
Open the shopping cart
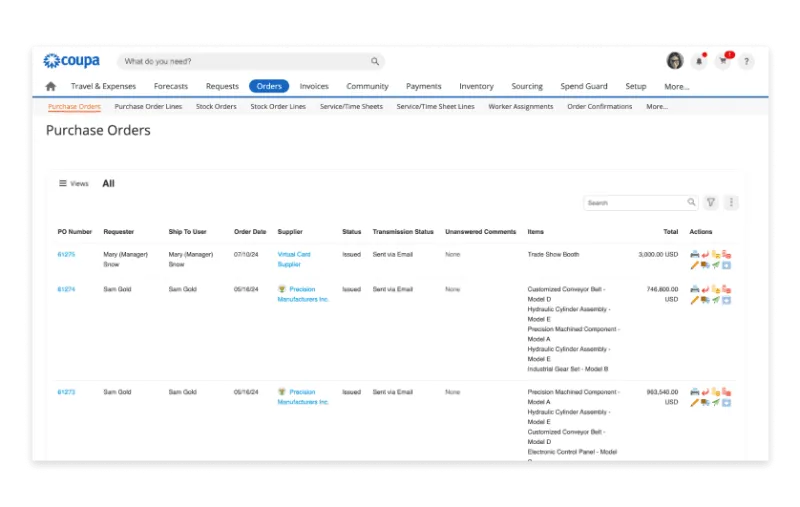click(x=723, y=61)
